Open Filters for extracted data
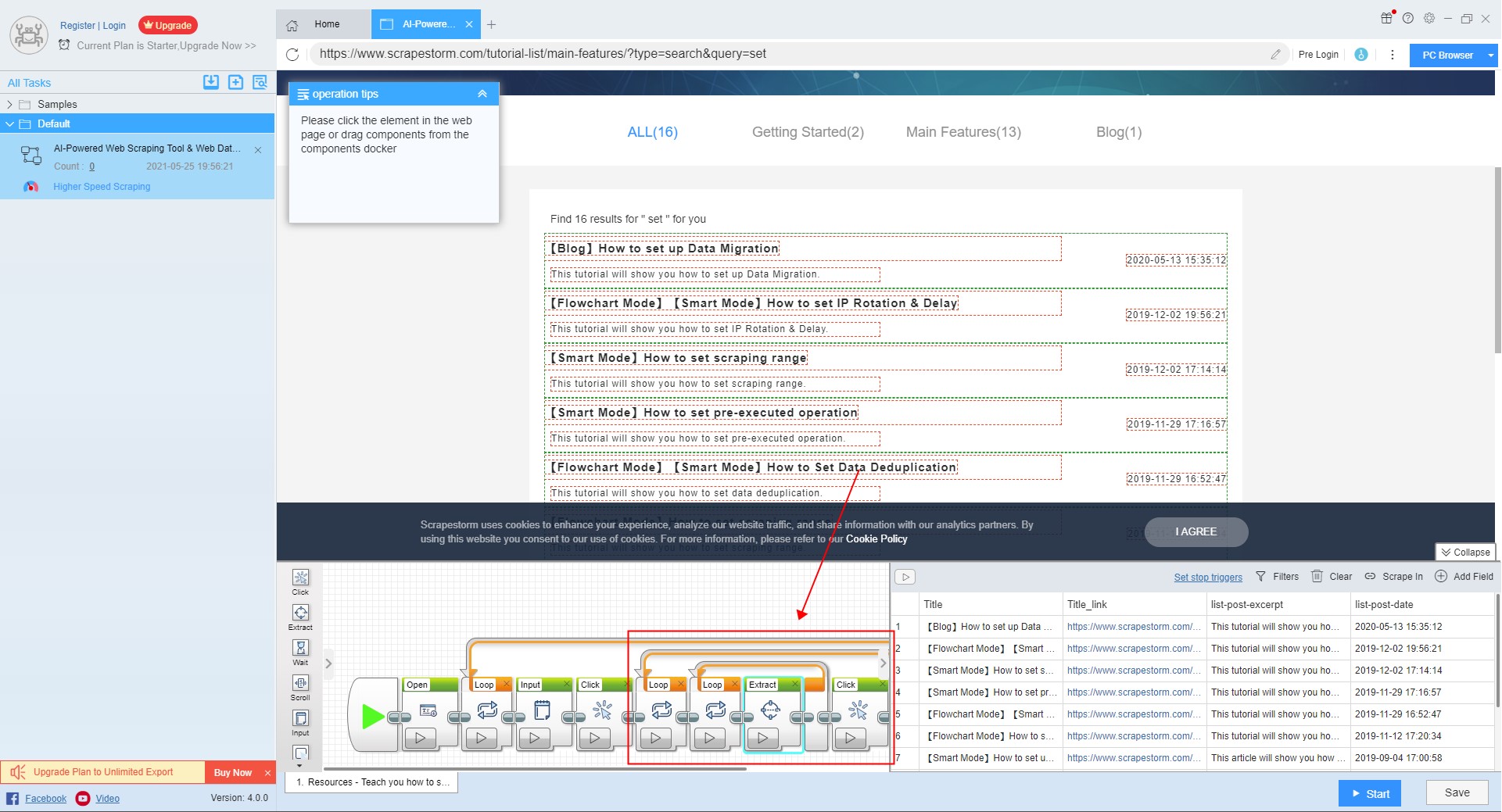Viewport: 1502px width, 812px height. click(1278, 577)
